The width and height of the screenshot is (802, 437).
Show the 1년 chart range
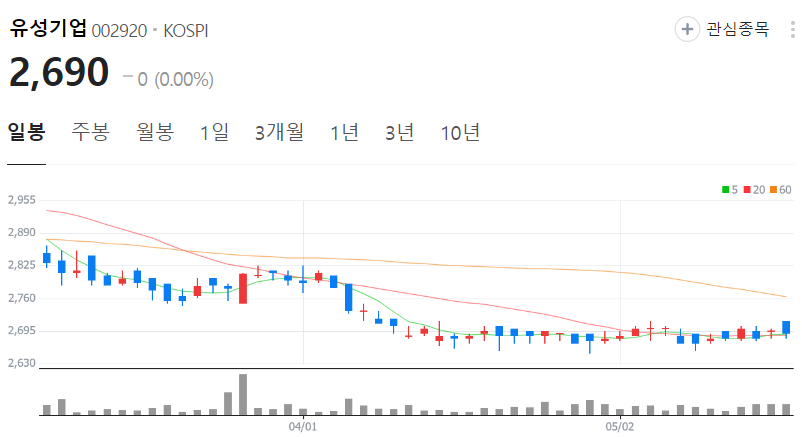[x=344, y=132]
